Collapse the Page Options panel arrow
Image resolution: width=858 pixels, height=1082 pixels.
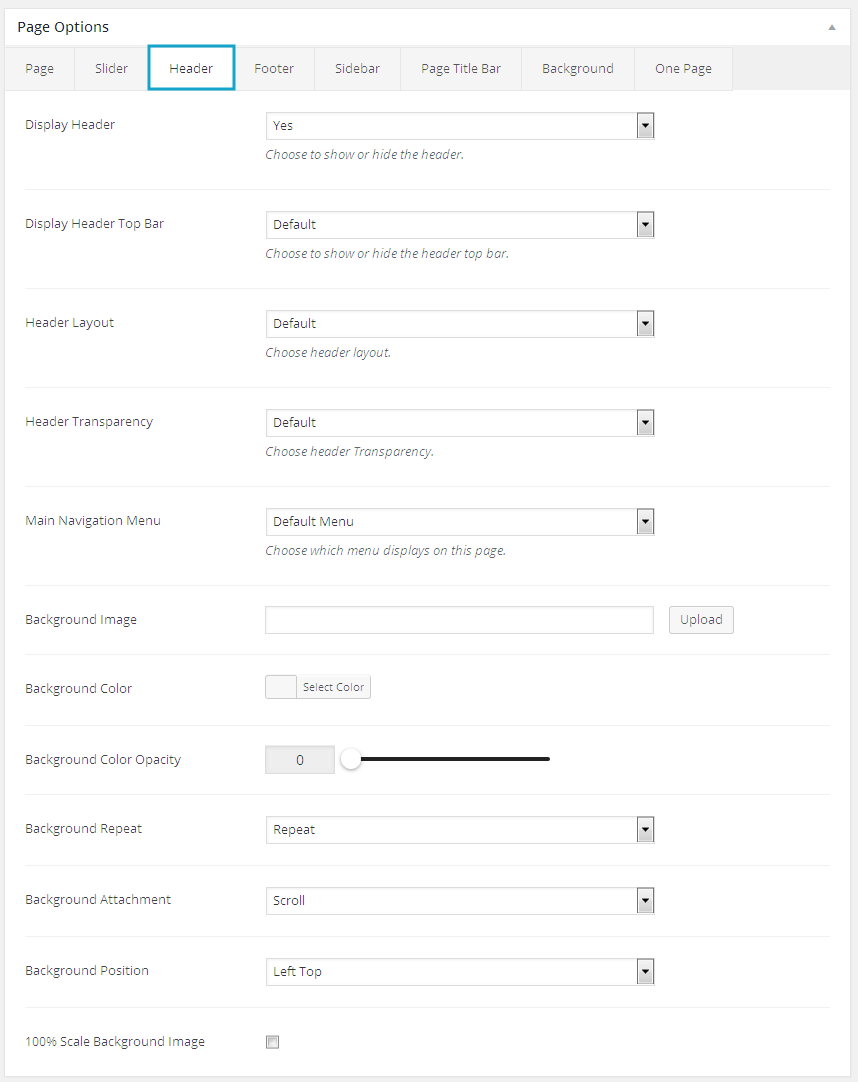[x=831, y=27]
